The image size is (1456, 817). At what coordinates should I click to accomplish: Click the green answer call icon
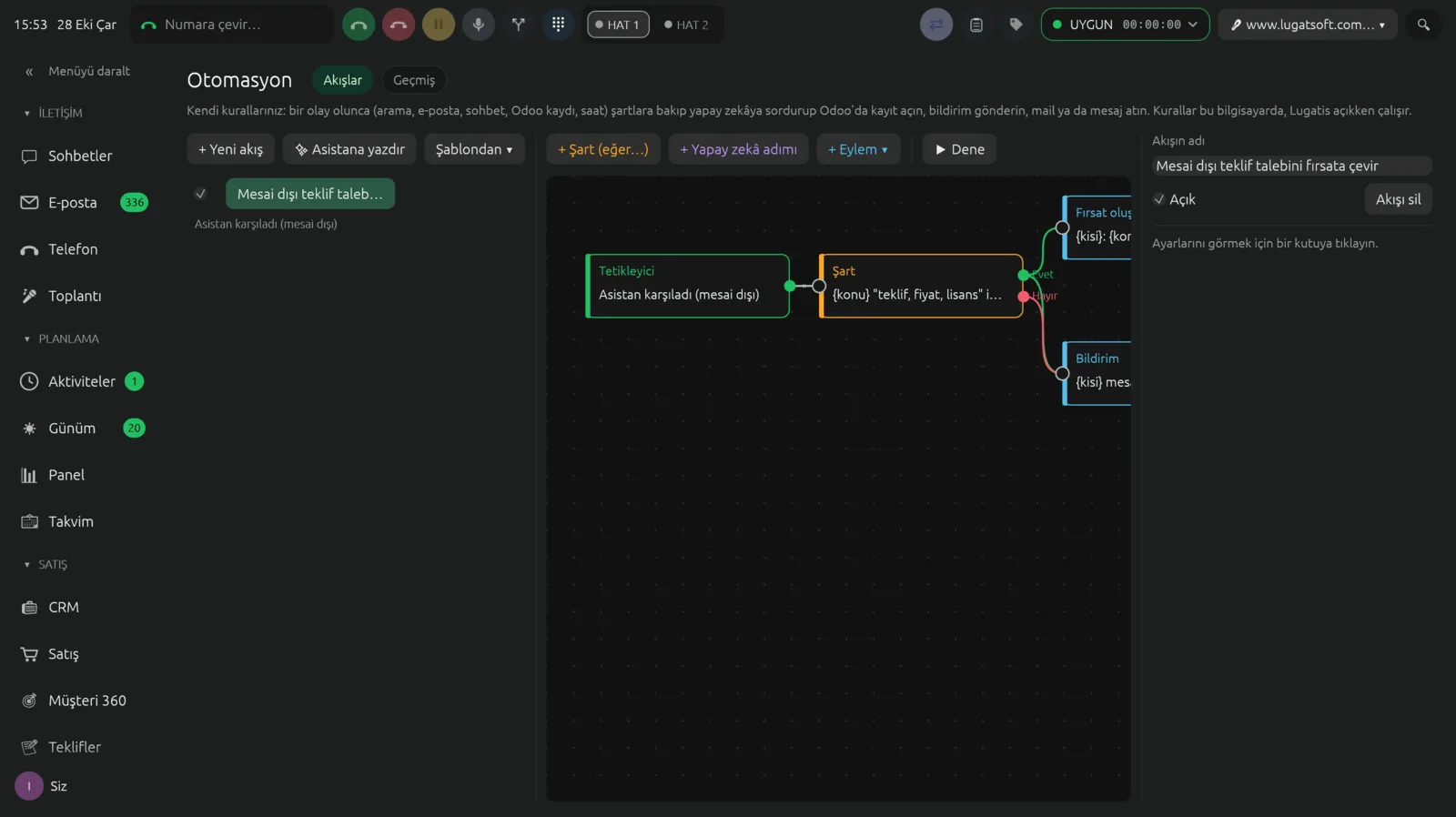click(x=359, y=25)
